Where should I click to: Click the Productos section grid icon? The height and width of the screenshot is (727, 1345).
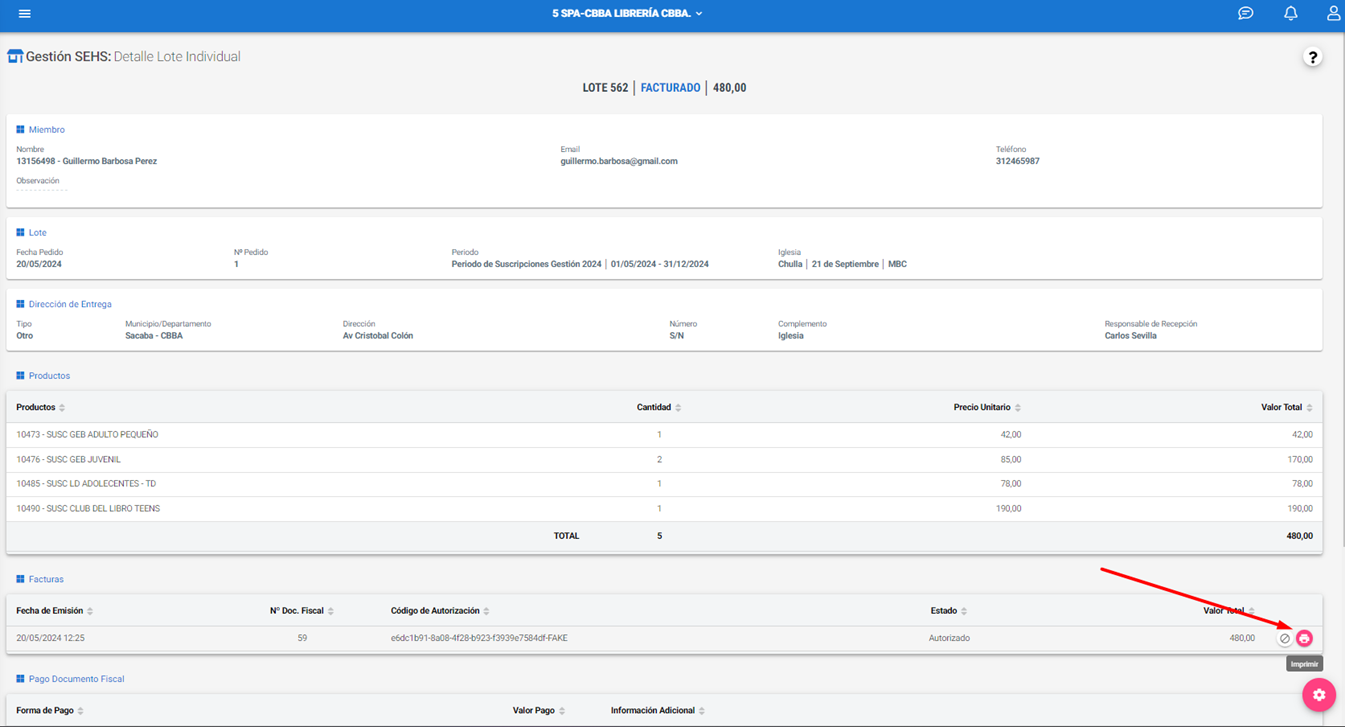click(x=20, y=376)
